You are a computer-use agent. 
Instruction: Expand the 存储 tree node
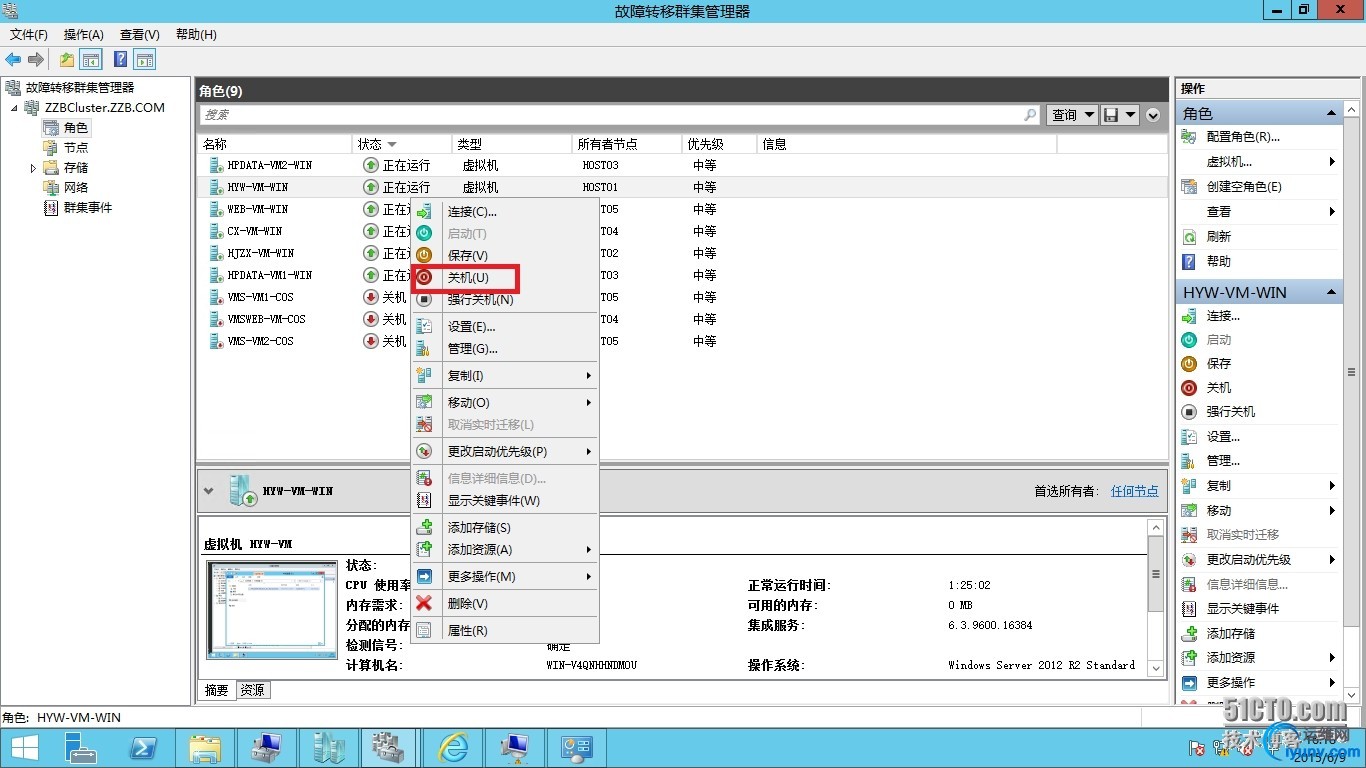(x=34, y=168)
